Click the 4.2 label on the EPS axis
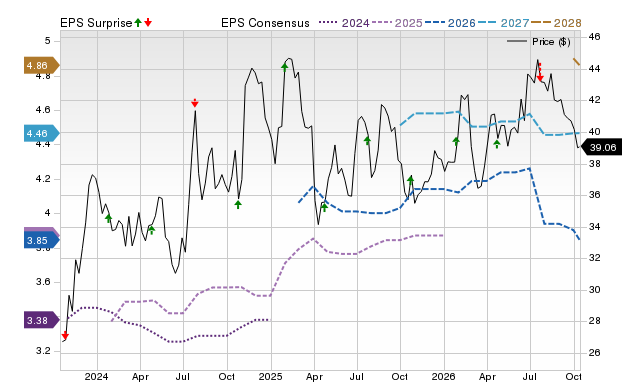 (43, 179)
